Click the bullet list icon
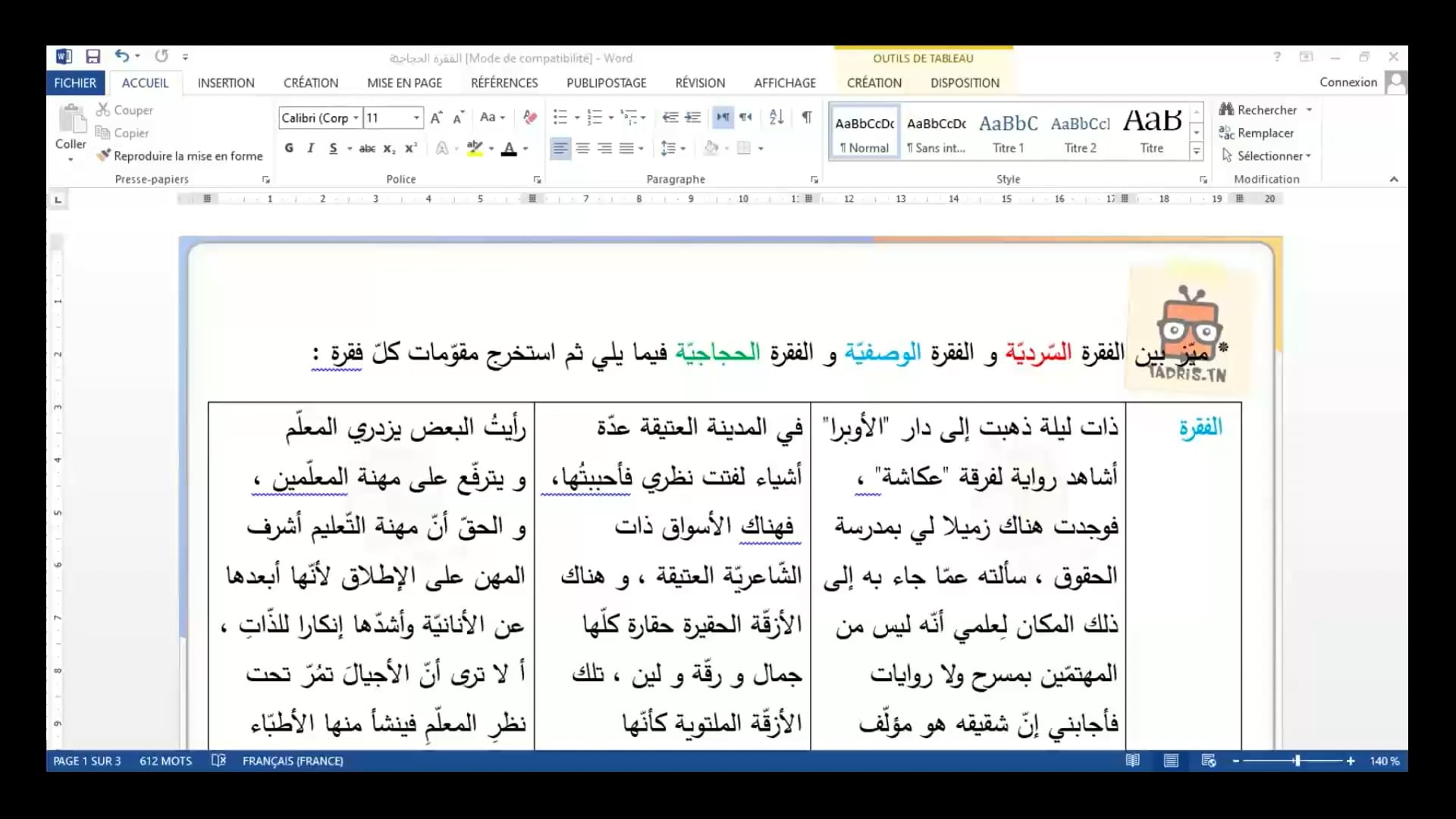The width and height of the screenshot is (1456, 819). 560,117
